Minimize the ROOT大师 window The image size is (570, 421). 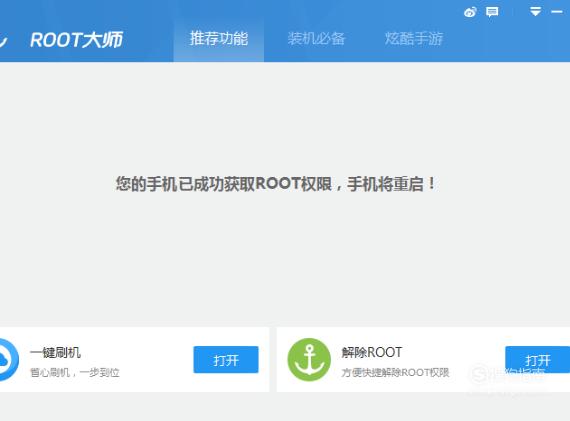(x=557, y=12)
